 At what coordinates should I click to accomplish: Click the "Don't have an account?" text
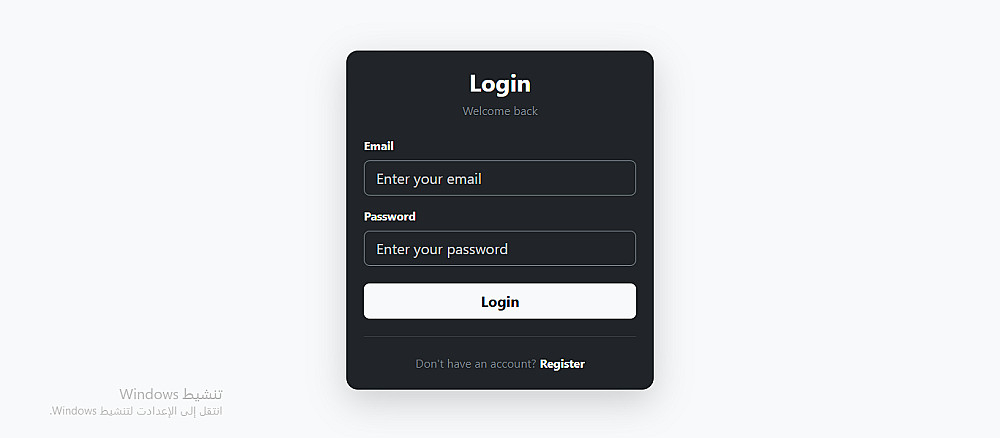[x=476, y=364]
